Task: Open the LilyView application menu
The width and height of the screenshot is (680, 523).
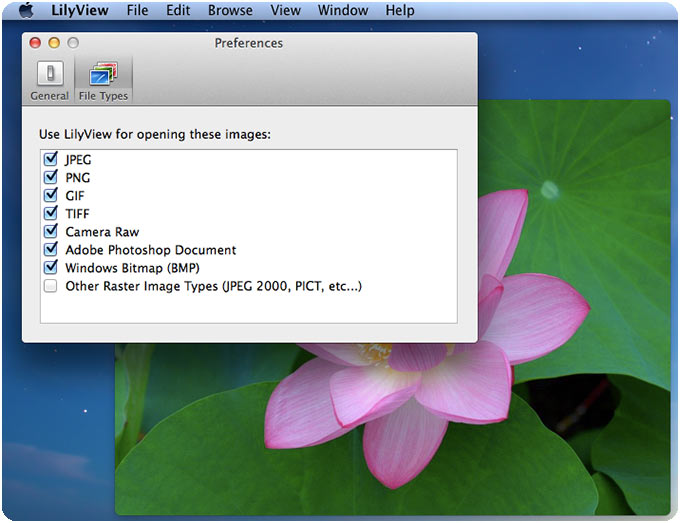Action: [80, 10]
